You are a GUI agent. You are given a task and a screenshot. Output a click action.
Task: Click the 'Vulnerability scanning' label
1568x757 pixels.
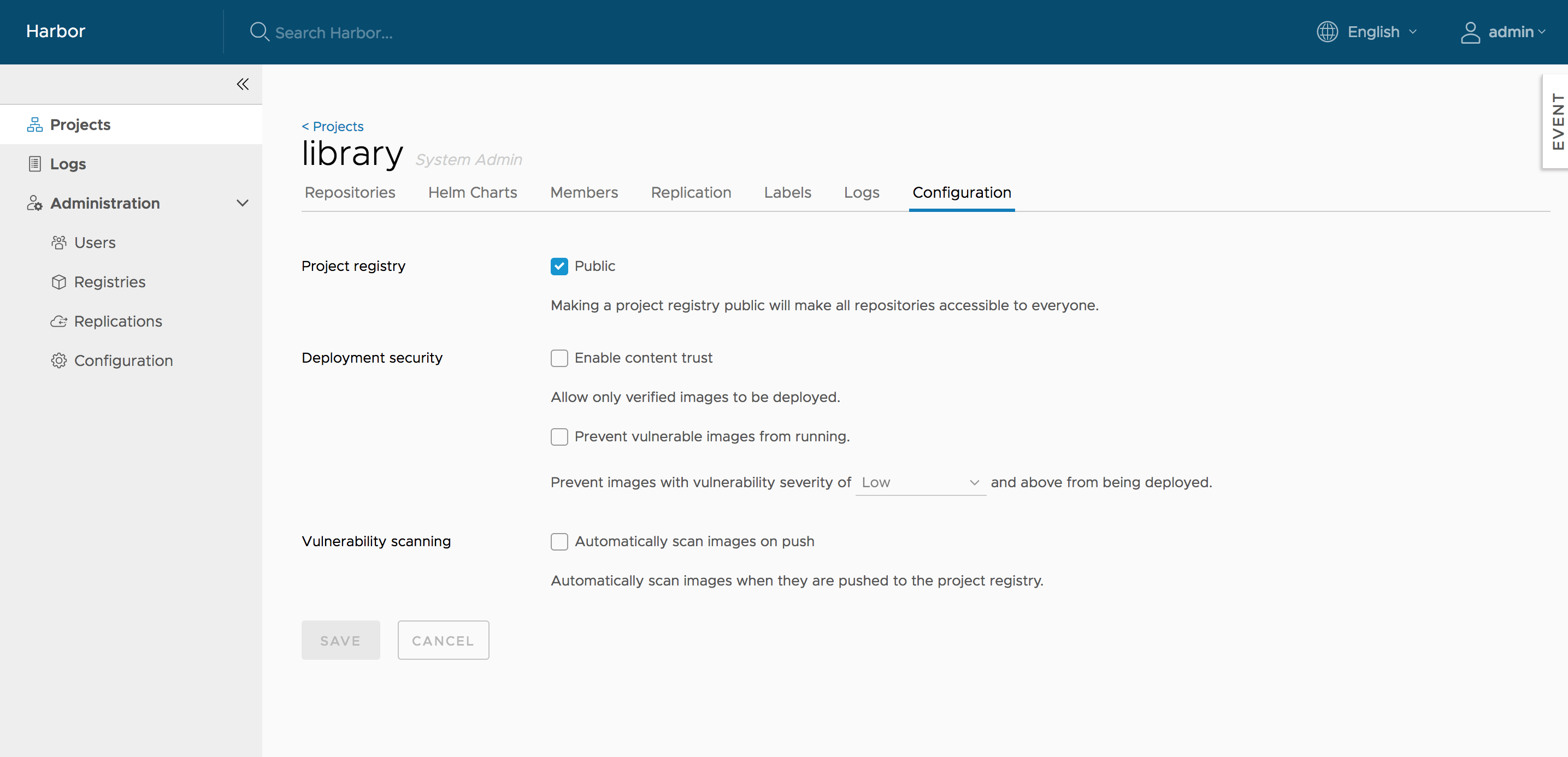tap(376, 542)
